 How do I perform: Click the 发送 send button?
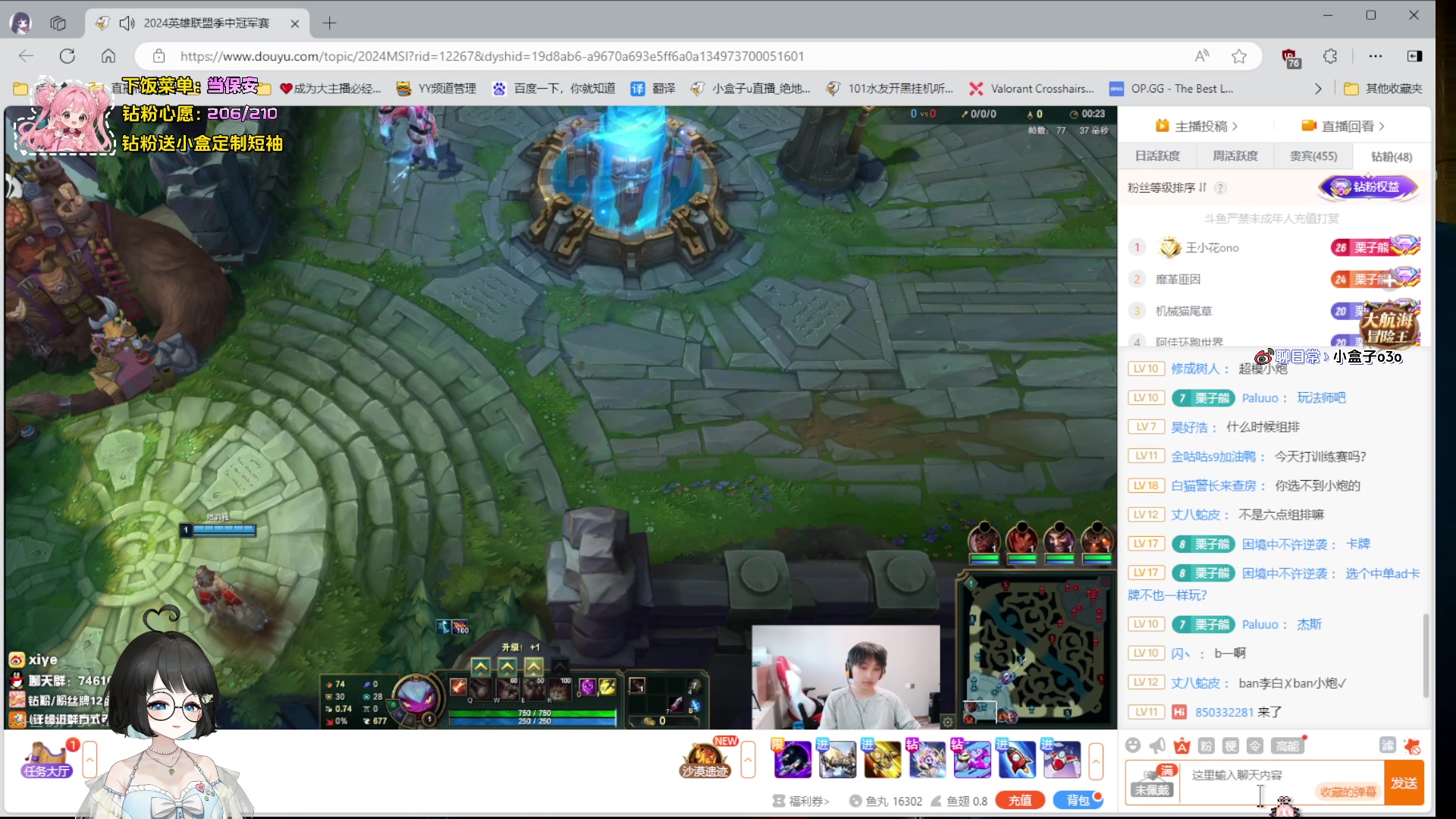coord(1404,783)
